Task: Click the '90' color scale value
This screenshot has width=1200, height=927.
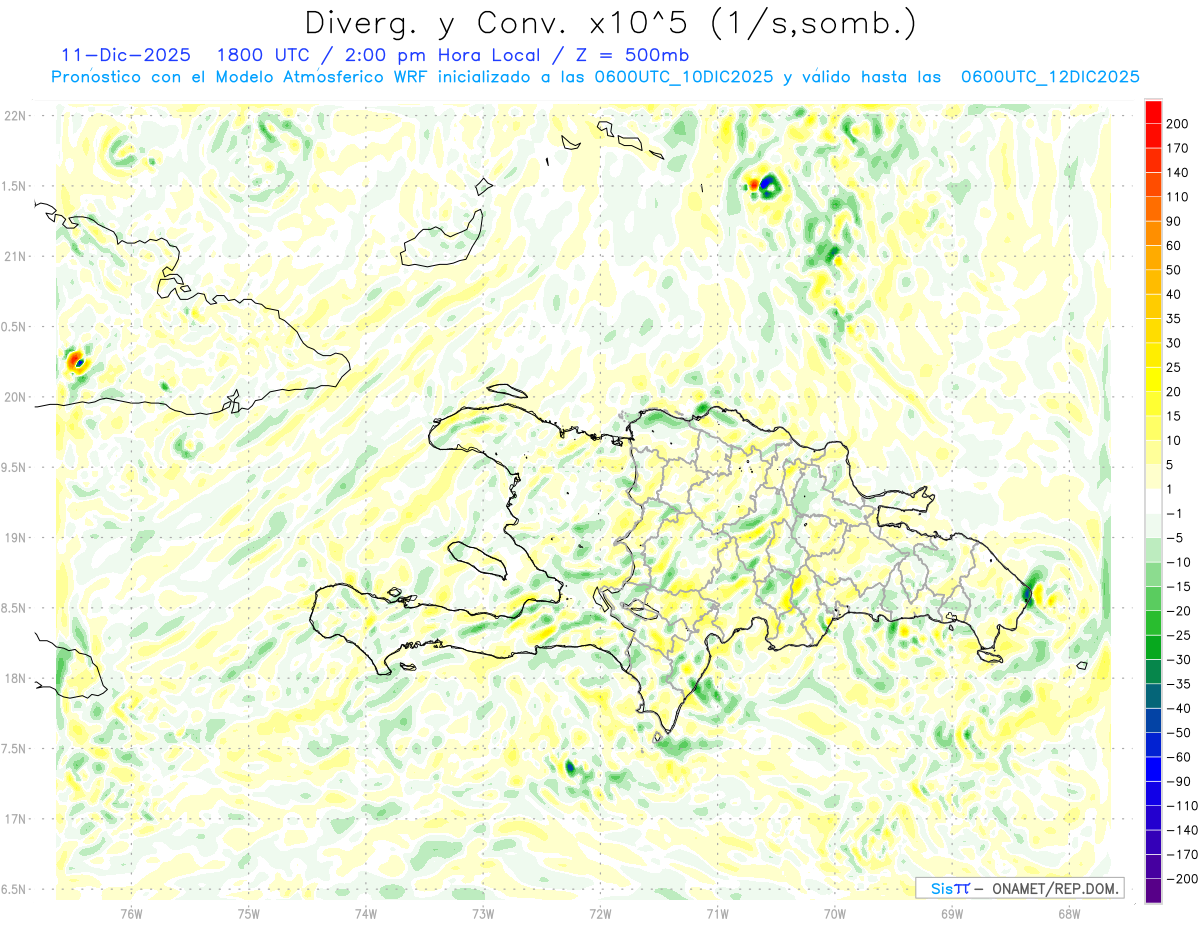Action: pyautogui.click(x=1174, y=222)
